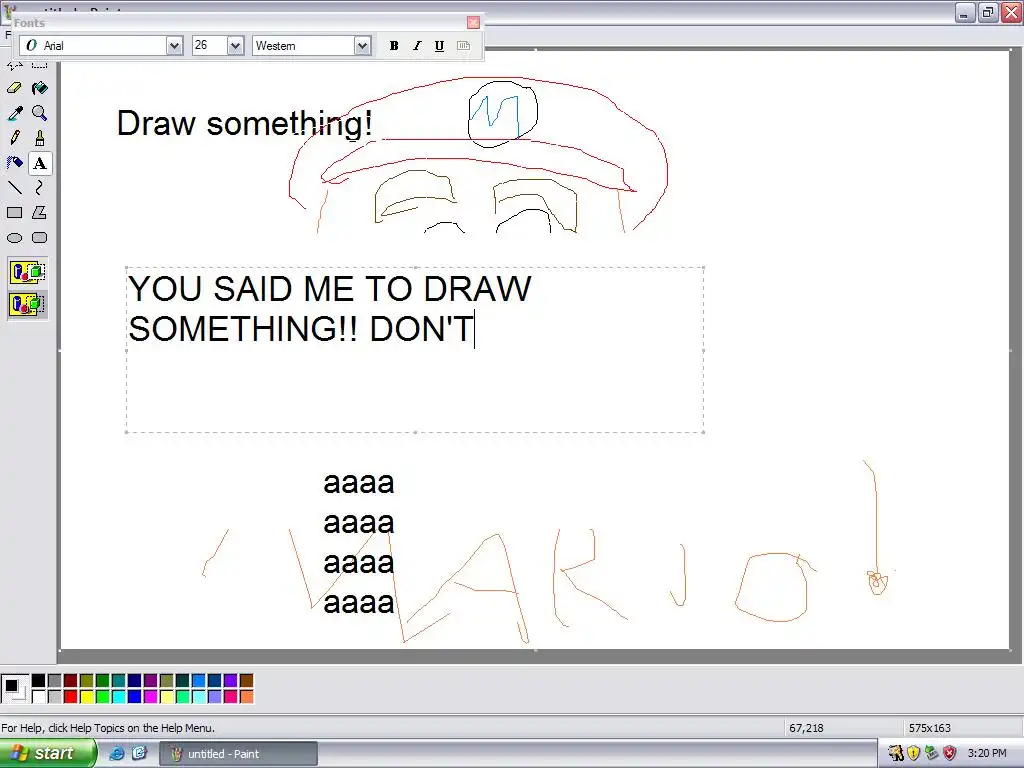Pick black from the color palette
Image resolution: width=1024 pixels, height=768 pixels.
[x=39, y=680]
